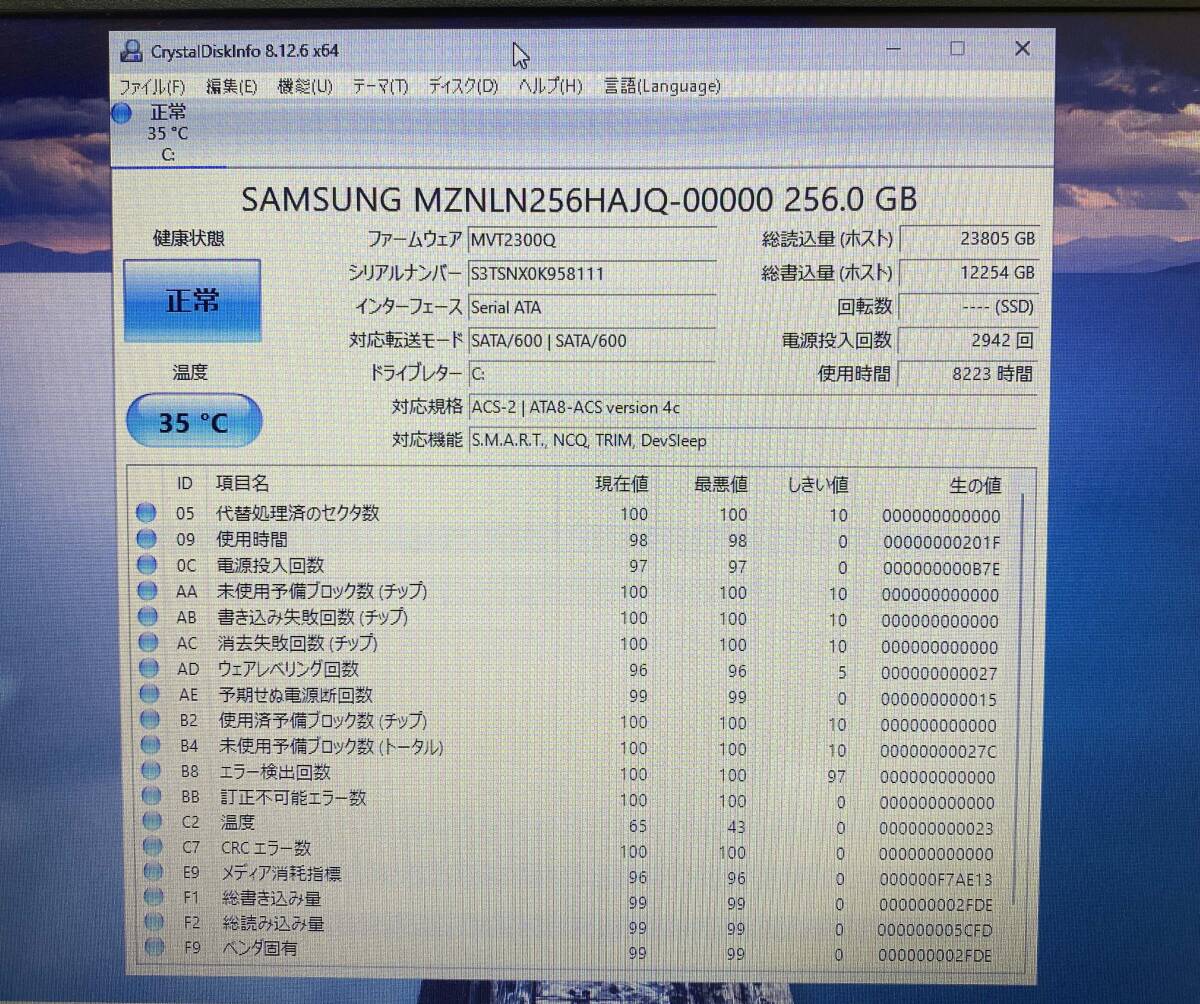Open the 編集 menu
This screenshot has height=1004, width=1200.
pos(231,87)
